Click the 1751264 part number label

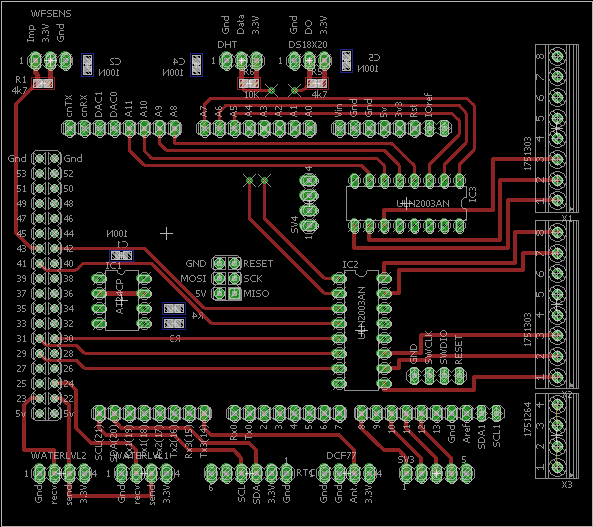coord(528,419)
